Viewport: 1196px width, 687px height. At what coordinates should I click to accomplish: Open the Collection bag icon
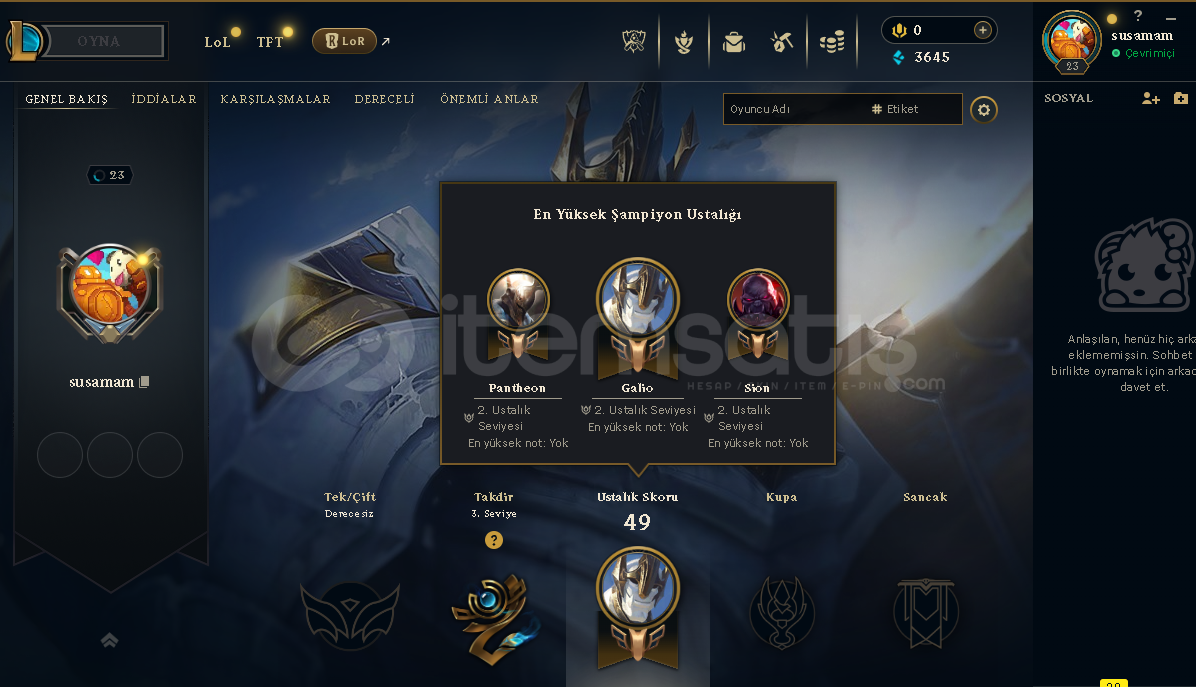tap(734, 42)
